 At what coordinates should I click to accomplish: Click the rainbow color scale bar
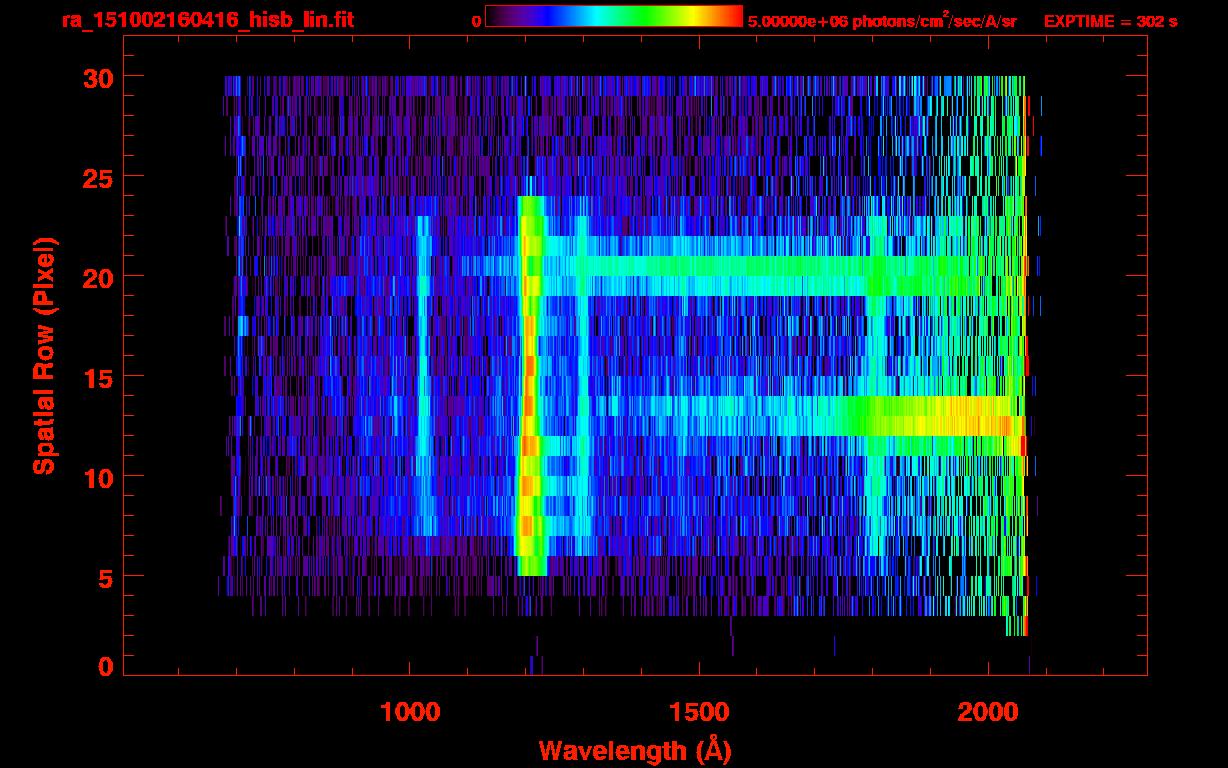[x=613, y=16]
